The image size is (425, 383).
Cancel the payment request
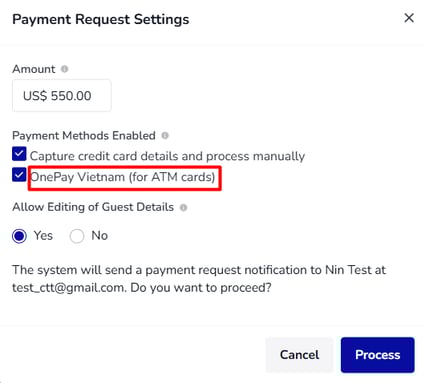(x=299, y=355)
